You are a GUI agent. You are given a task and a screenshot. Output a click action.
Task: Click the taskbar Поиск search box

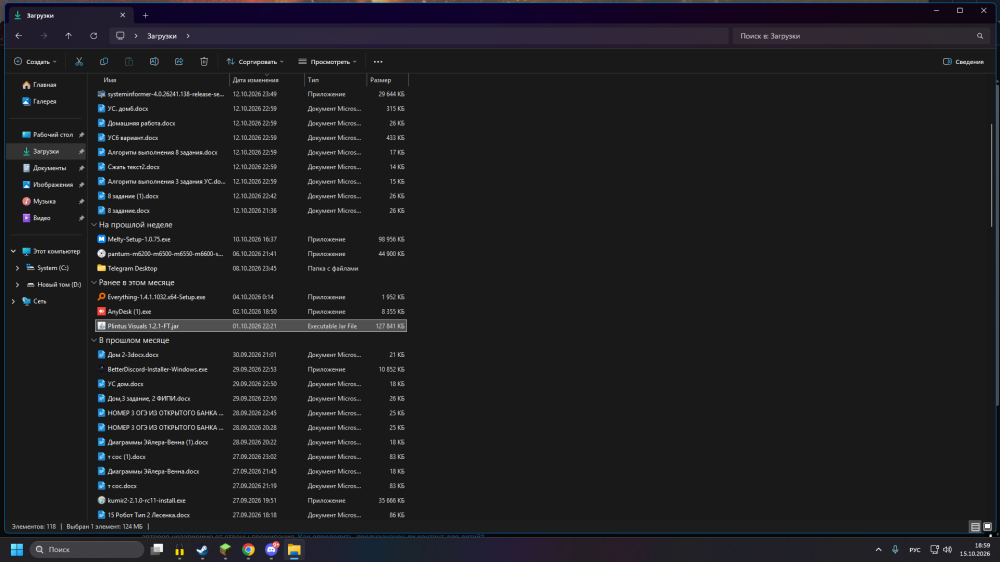tap(87, 549)
